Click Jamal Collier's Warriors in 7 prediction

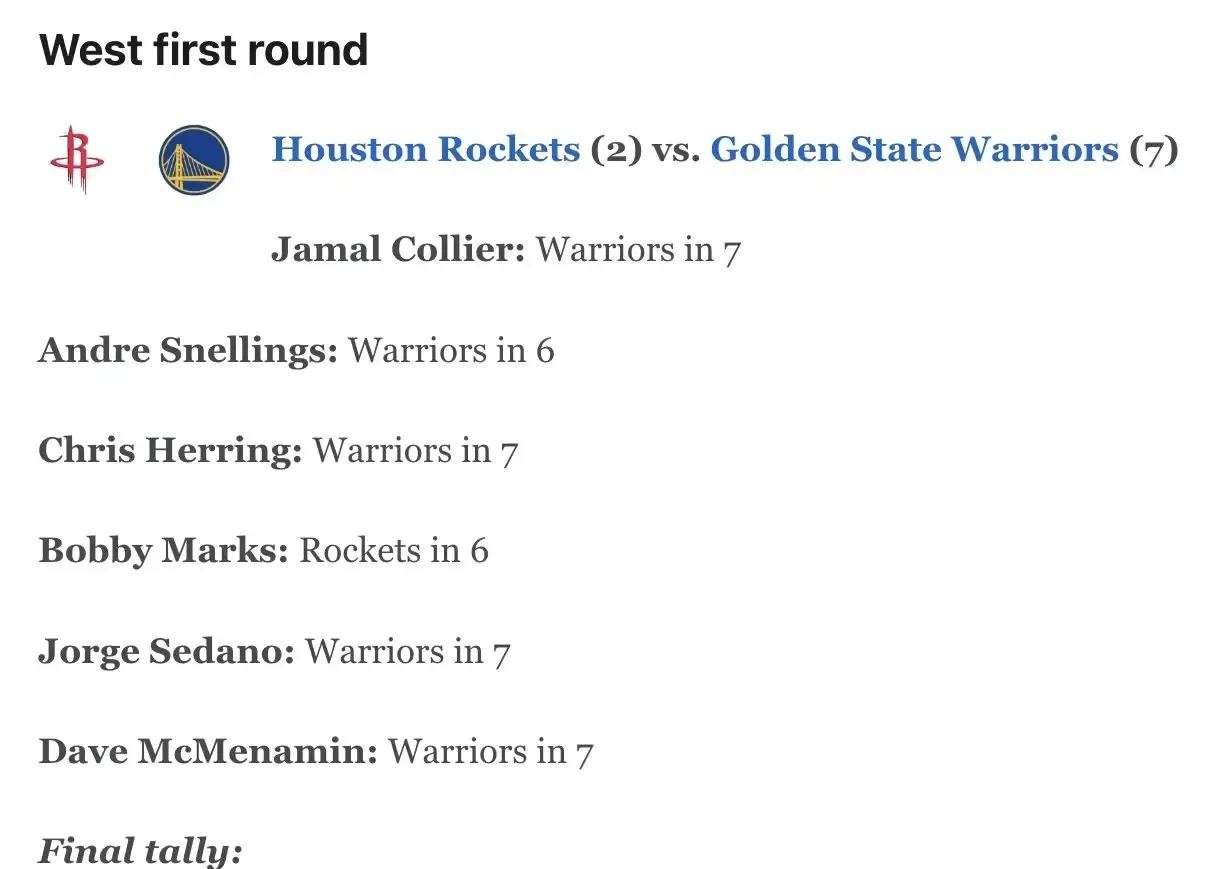638,250
